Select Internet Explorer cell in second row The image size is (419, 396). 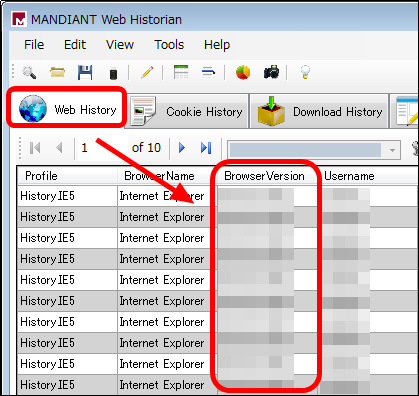click(167, 217)
